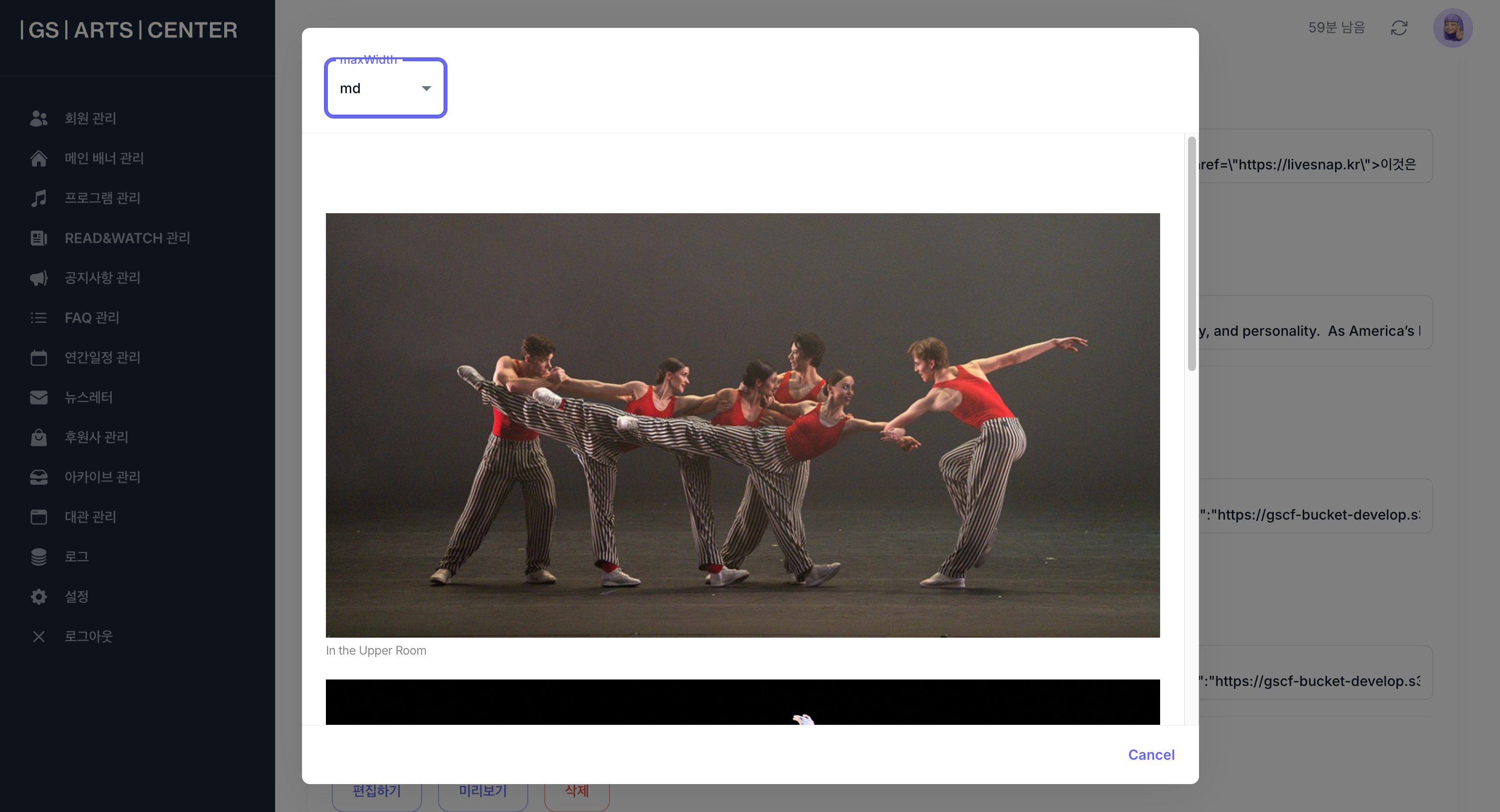Click the GS ARTS CENTER logo
The height and width of the screenshot is (812, 1500).
[x=129, y=30]
